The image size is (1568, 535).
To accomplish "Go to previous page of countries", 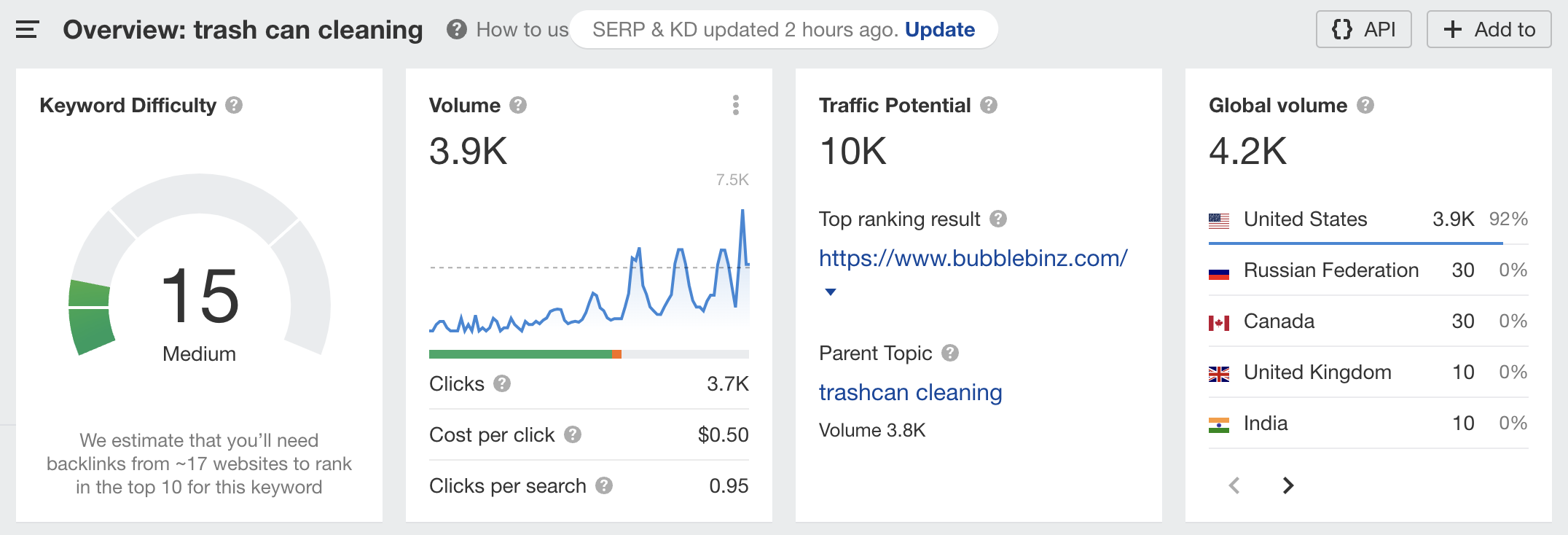I will (1234, 485).
